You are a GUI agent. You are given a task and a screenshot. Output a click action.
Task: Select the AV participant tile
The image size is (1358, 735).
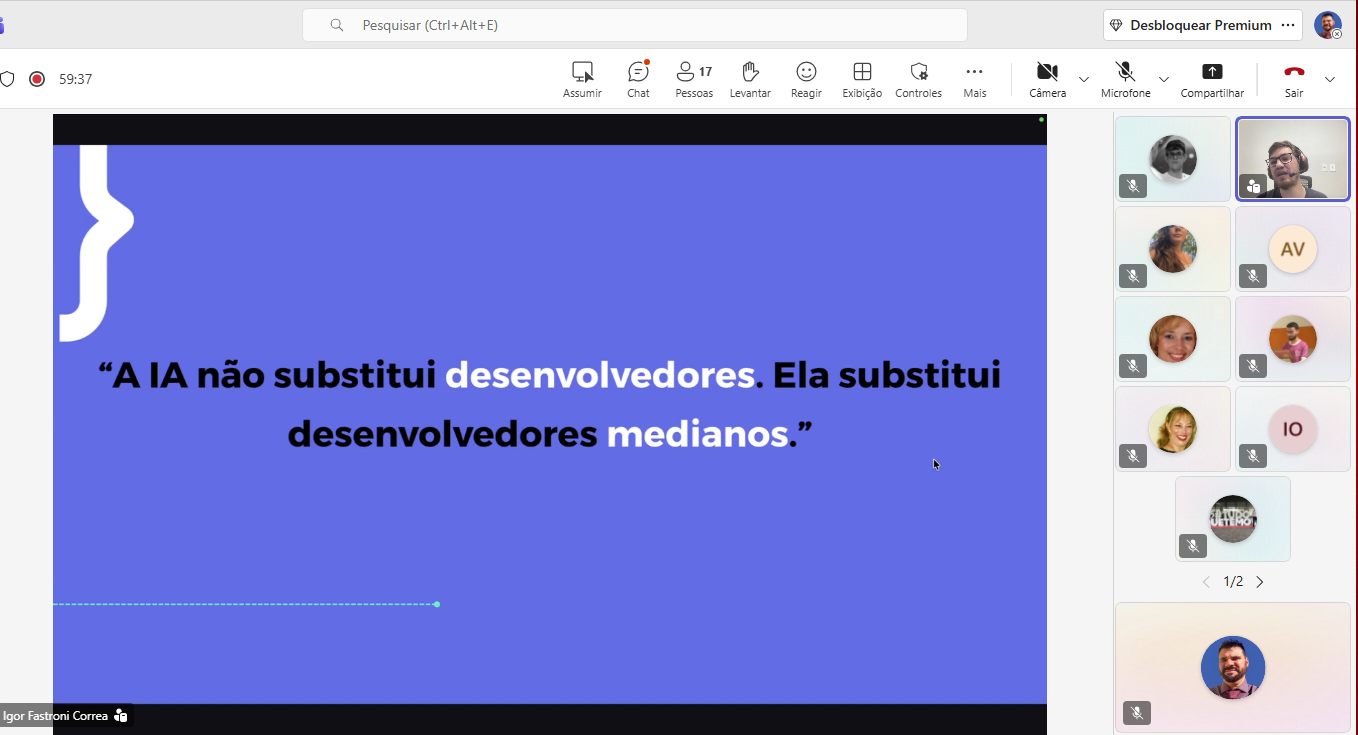click(1292, 249)
